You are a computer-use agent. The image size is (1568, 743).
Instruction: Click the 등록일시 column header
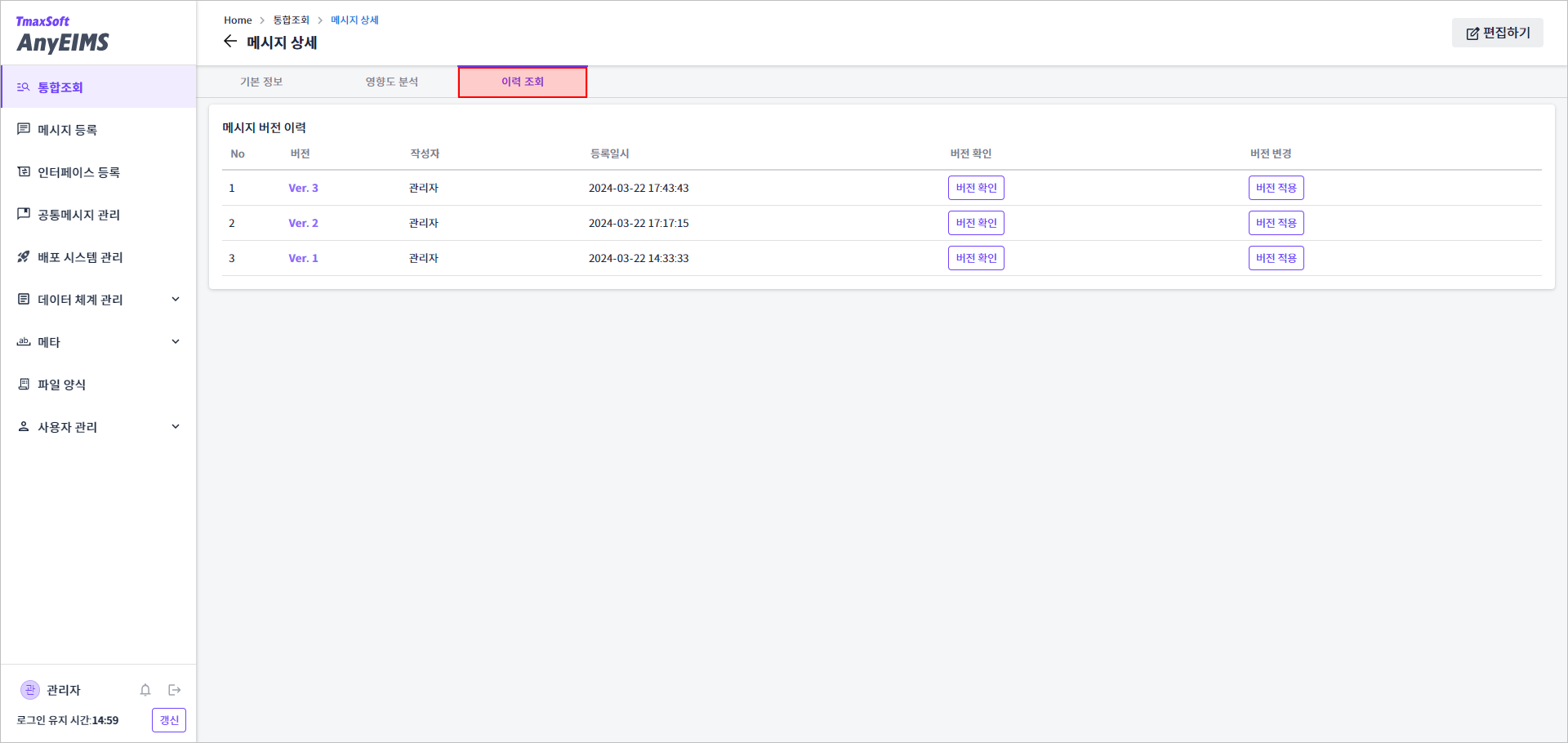tap(610, 153)
